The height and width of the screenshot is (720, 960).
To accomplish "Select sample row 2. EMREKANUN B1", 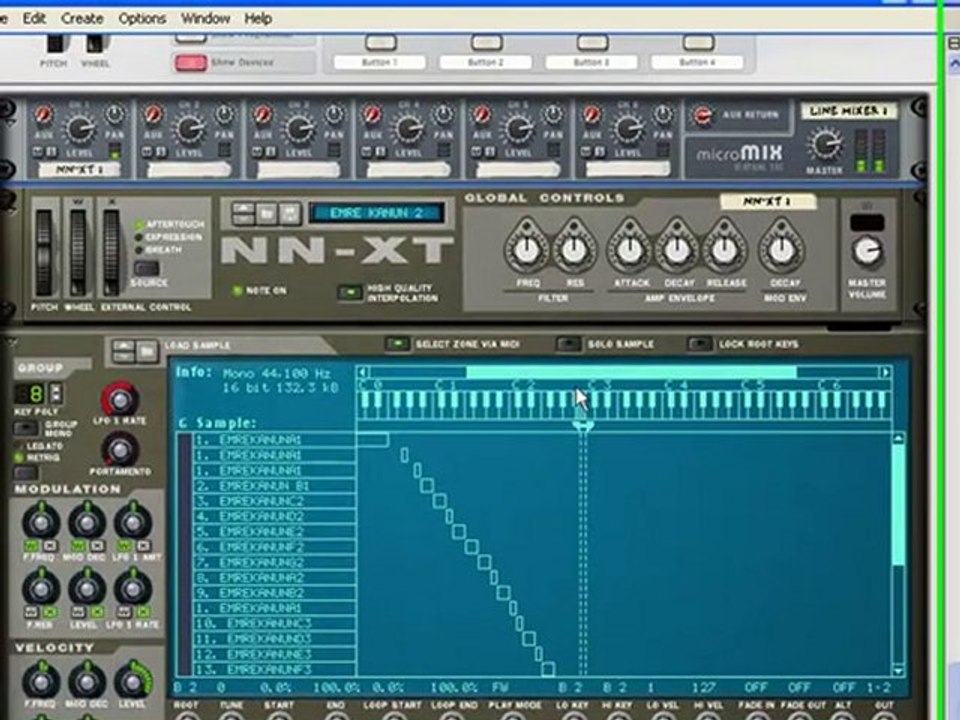I will click(275, 486).
